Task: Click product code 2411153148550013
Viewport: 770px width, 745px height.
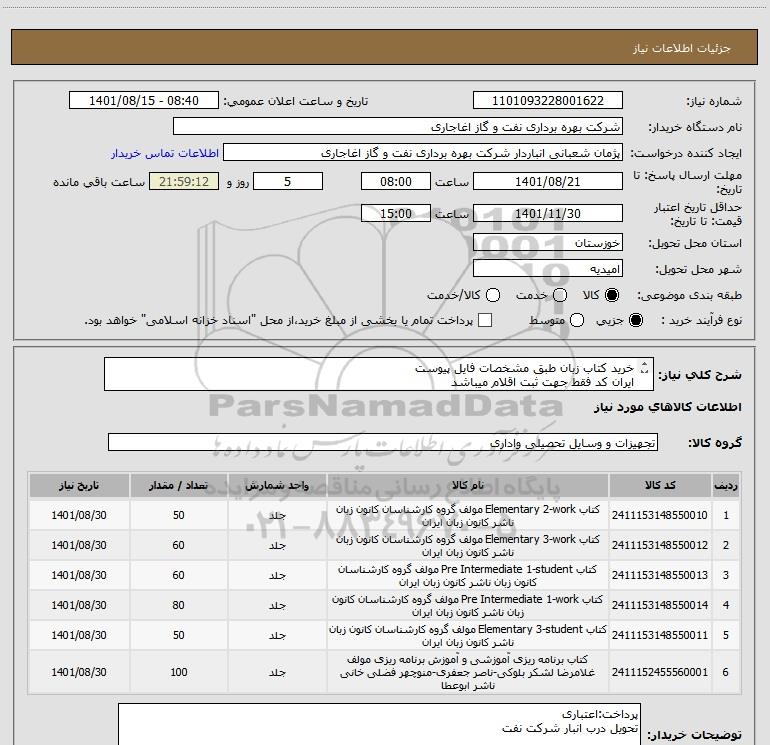Action: [x=660, y=575]
